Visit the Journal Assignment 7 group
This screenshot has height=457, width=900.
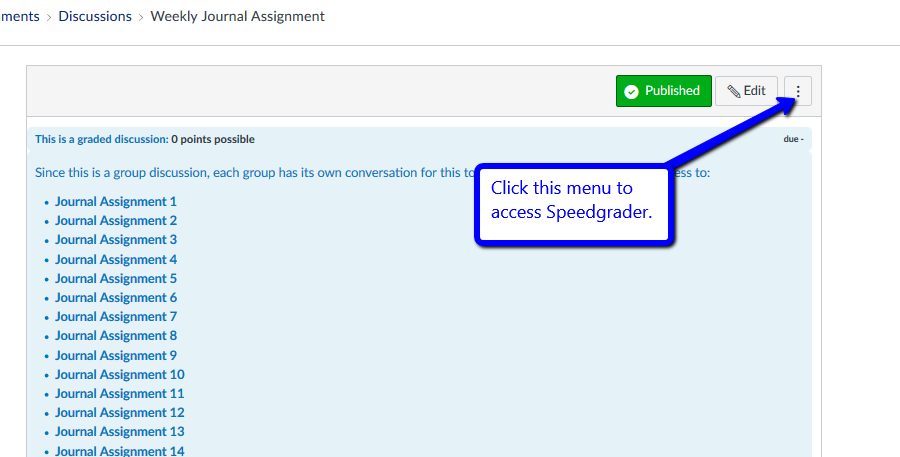(x=116, y=317)
